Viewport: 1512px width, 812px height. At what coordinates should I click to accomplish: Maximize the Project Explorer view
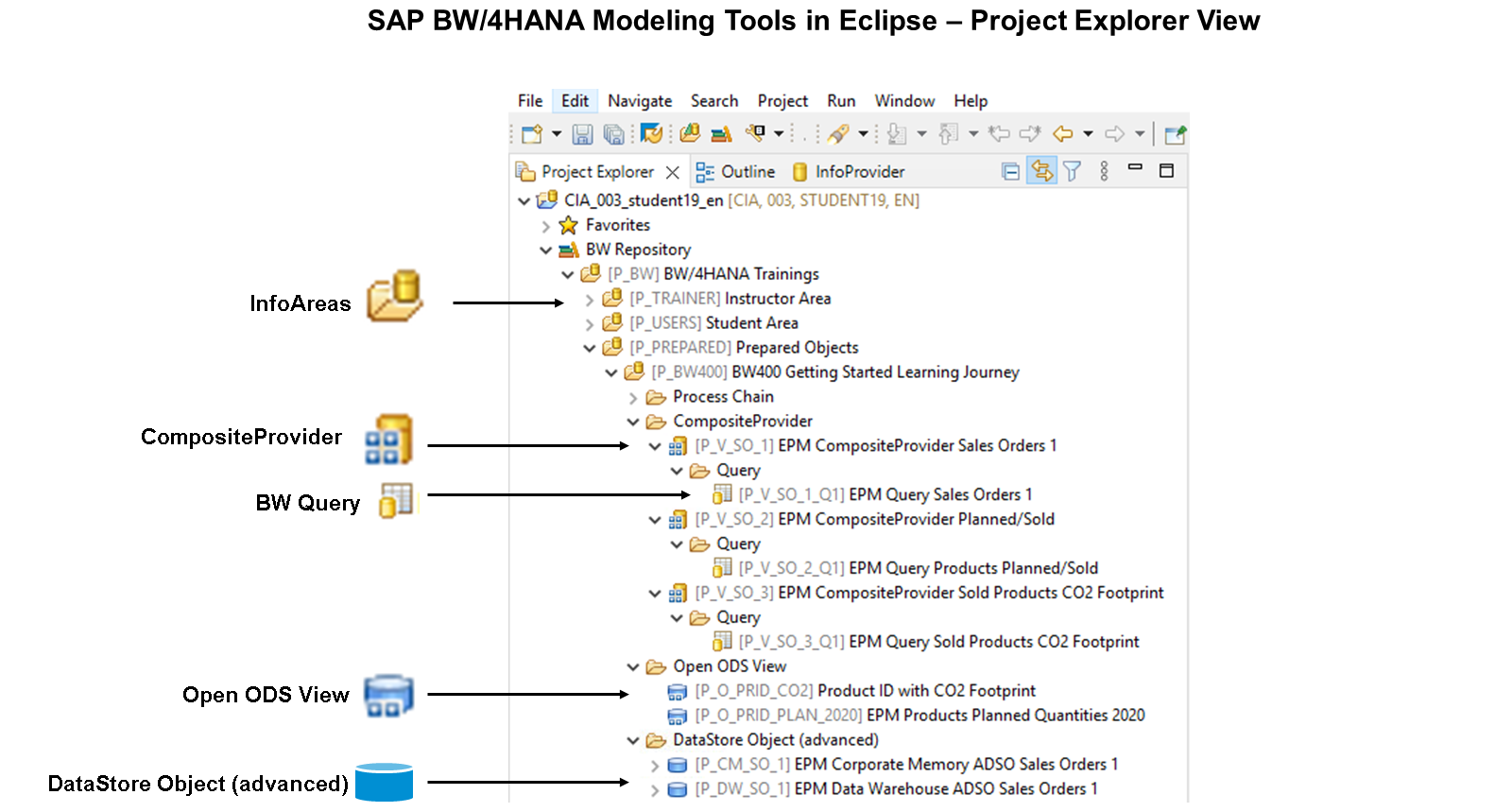click(x=1167, y=171)
